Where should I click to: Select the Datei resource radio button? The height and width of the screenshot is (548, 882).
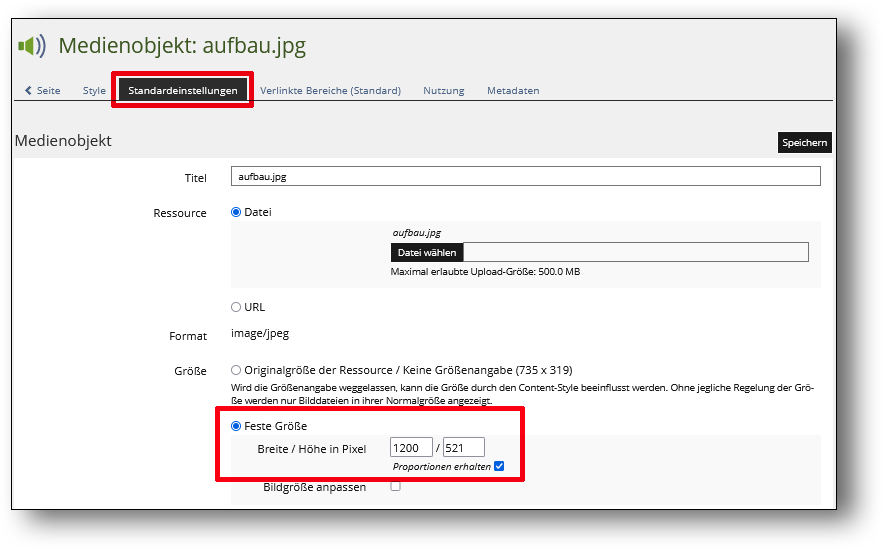[x=237, y=212]
